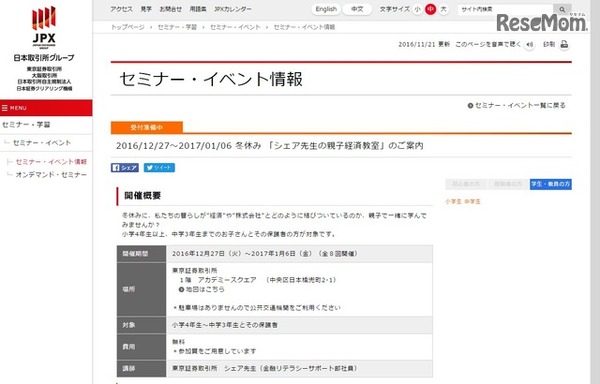Click the 日本取引所グループ title text
The image size is (600, 384).
point(44,58)
